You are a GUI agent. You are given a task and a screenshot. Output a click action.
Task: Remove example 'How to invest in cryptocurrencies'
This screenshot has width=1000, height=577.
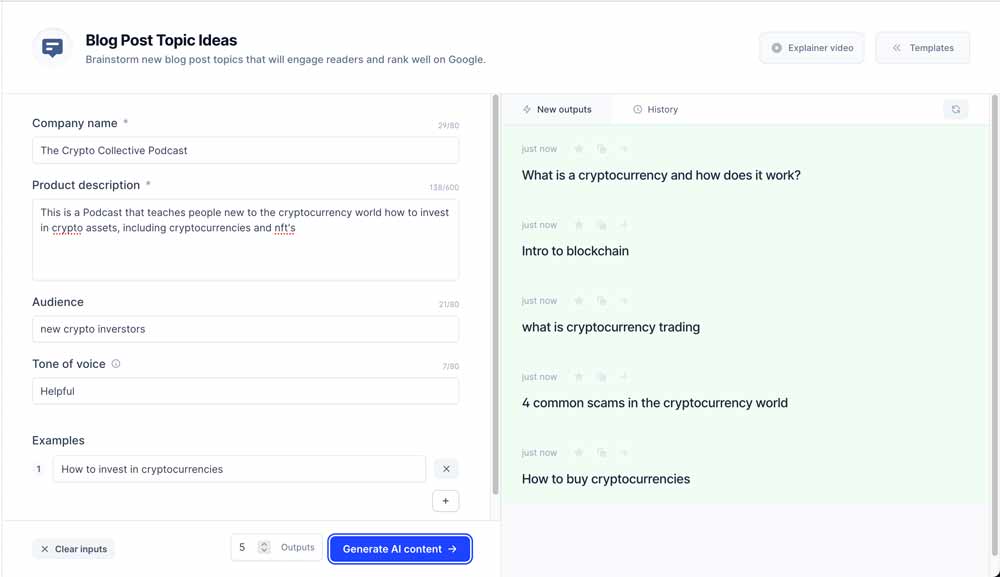446,469
